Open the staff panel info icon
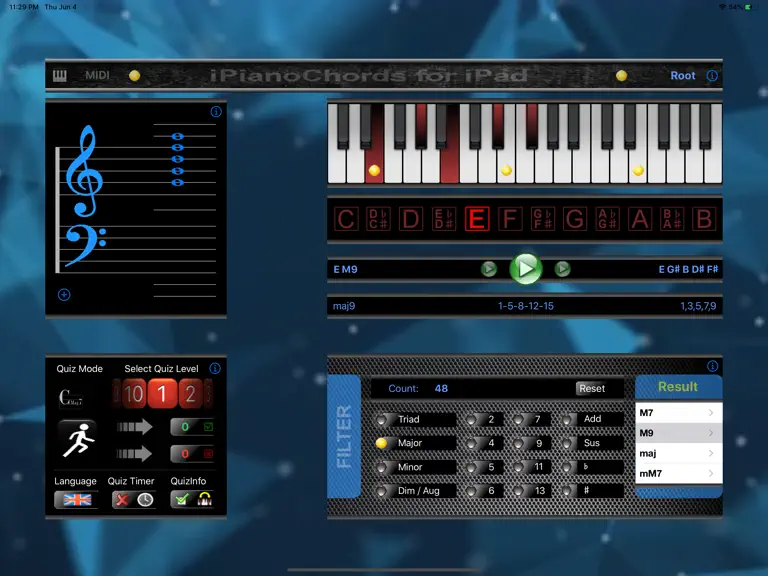Viewport: 768px width, 576px height. click(216, 112)
